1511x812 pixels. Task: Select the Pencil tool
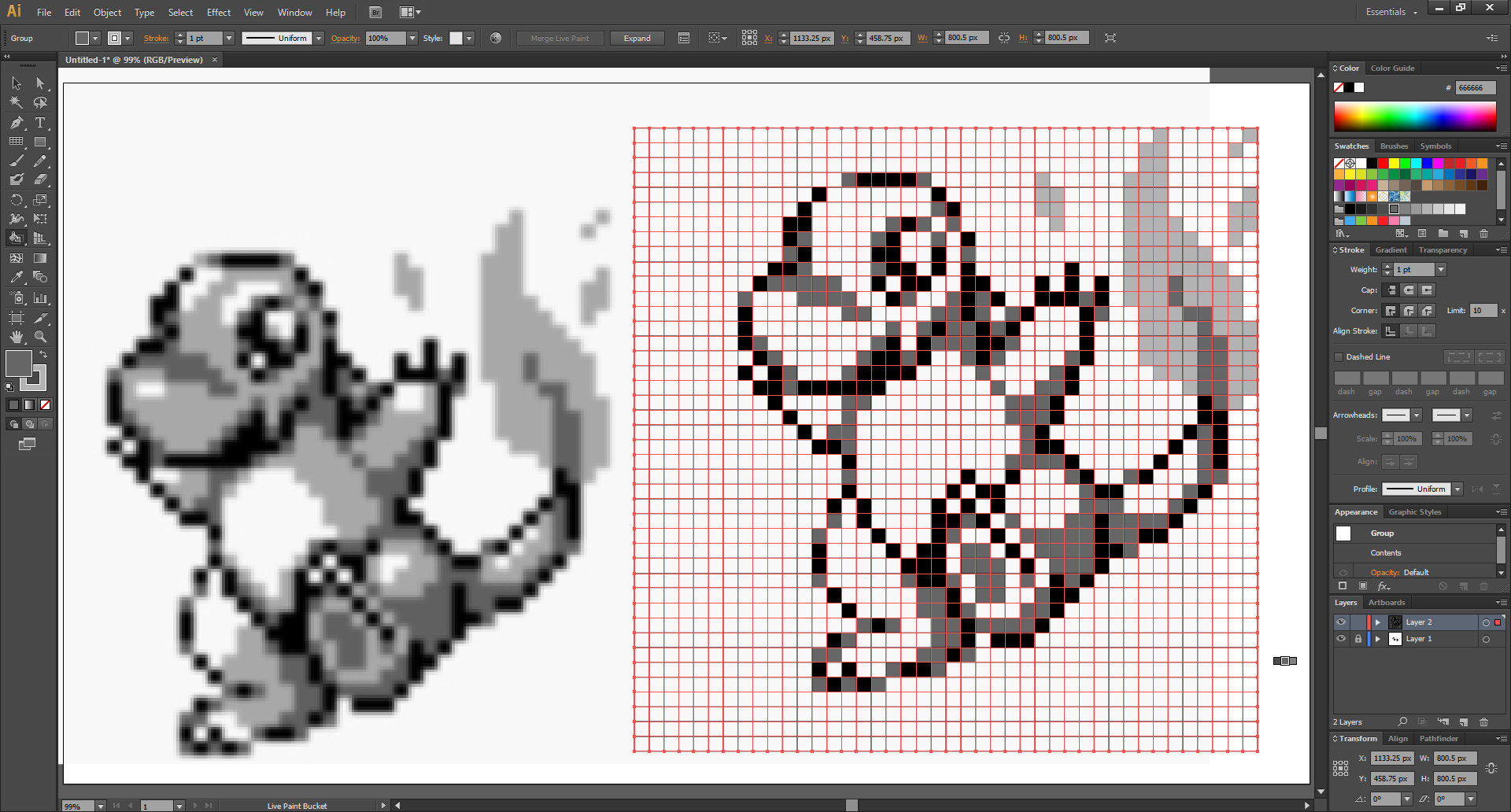40,161
